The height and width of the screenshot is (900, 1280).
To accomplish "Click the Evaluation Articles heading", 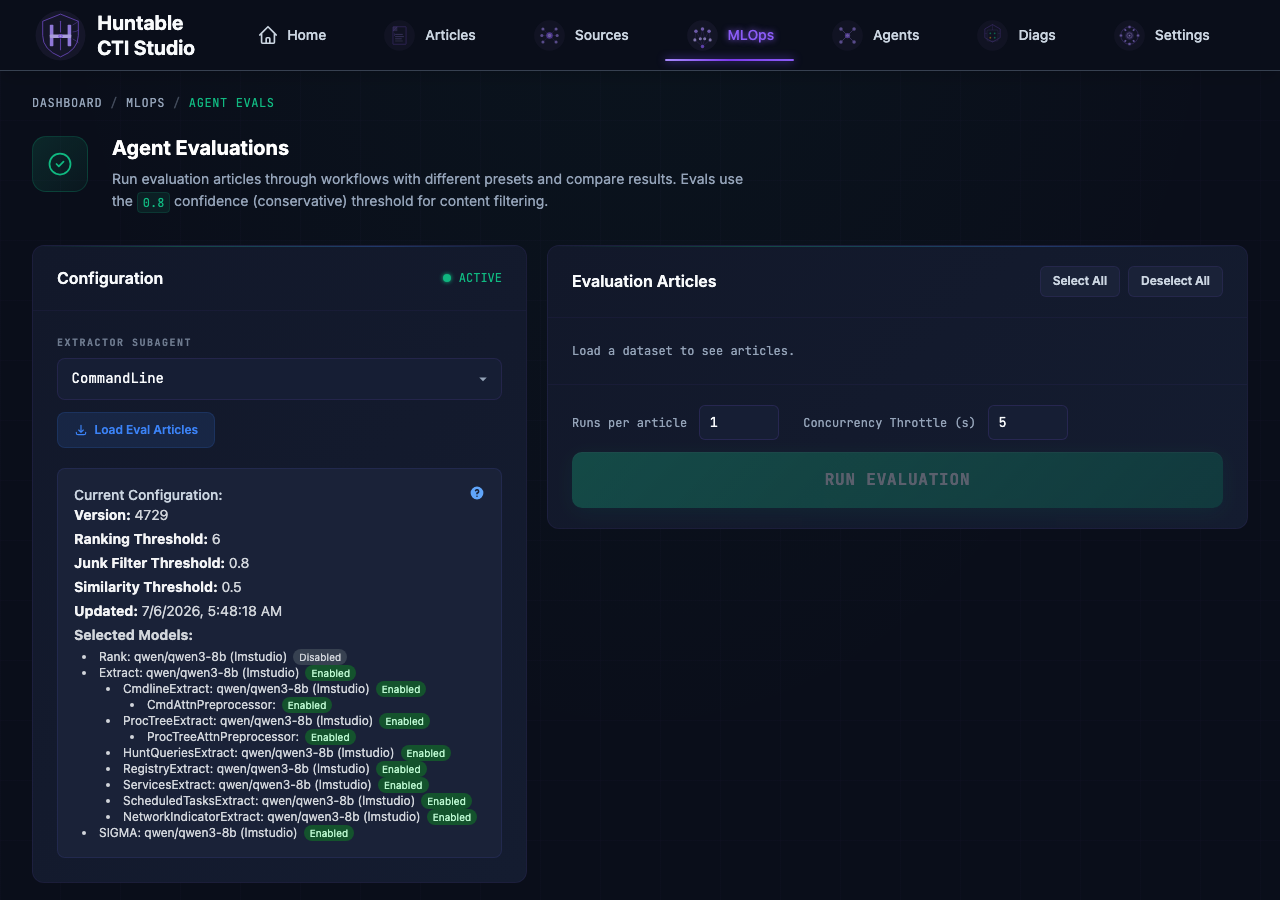I will coord(644,281).
